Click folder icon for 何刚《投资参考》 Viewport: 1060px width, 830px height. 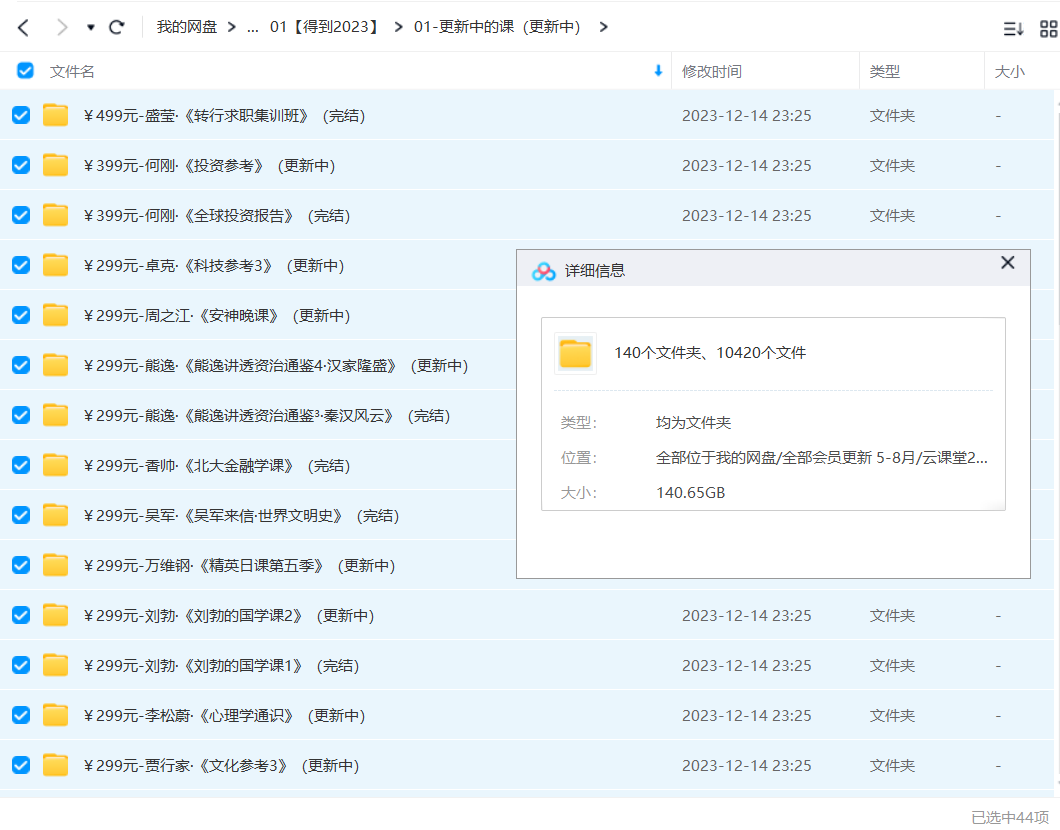56,165
